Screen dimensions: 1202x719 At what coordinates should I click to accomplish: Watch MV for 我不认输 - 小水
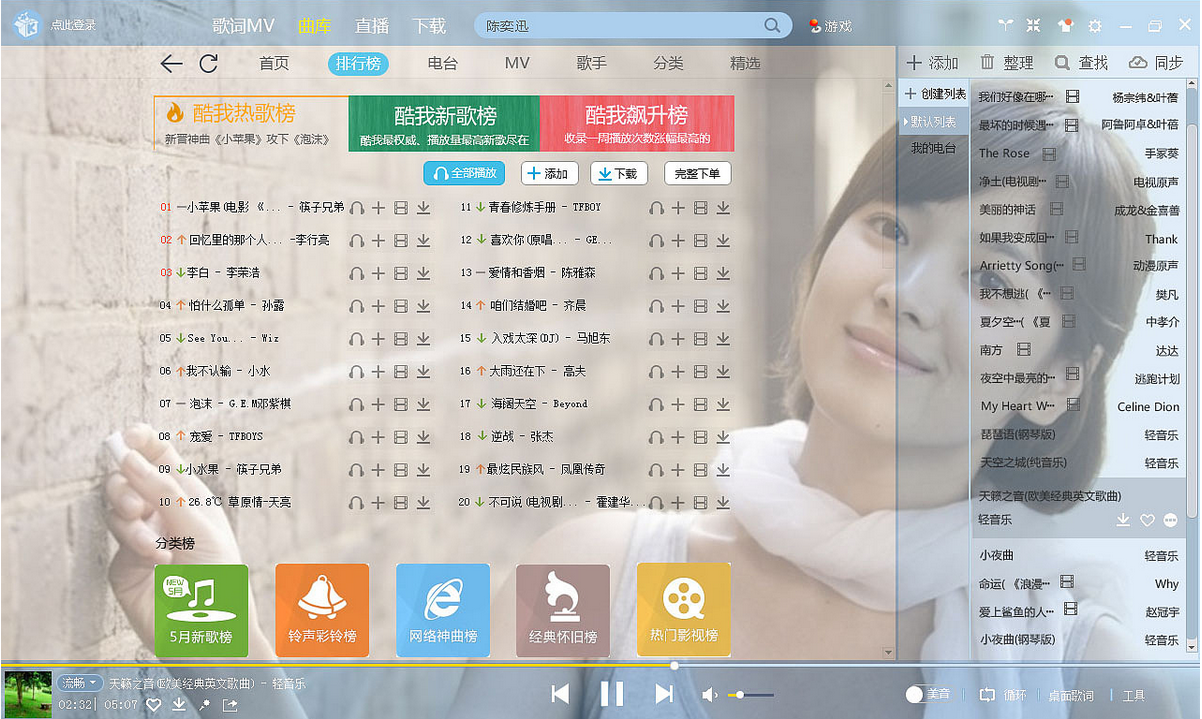401,371
